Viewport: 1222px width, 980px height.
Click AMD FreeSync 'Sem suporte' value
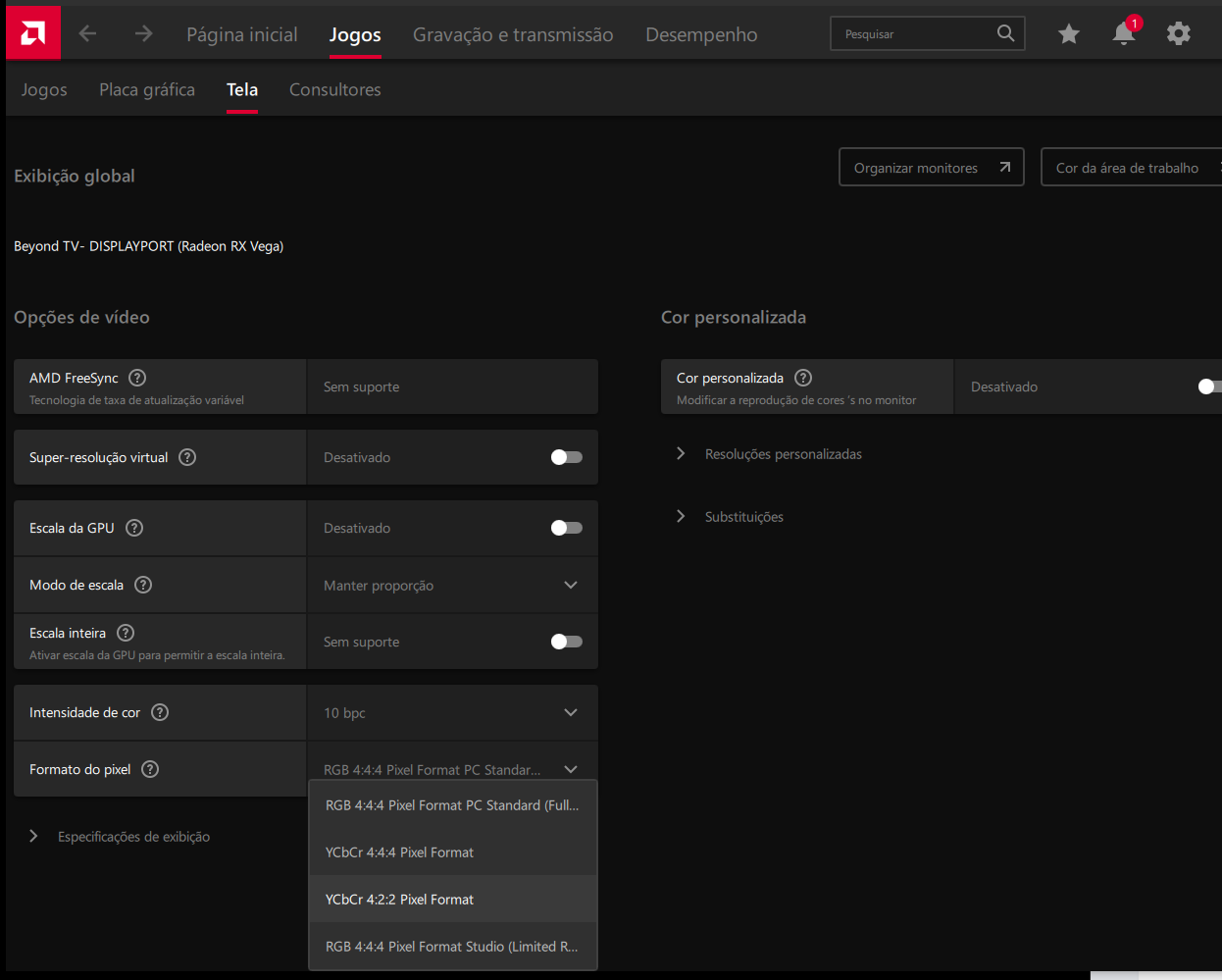[x=362, y=387]
